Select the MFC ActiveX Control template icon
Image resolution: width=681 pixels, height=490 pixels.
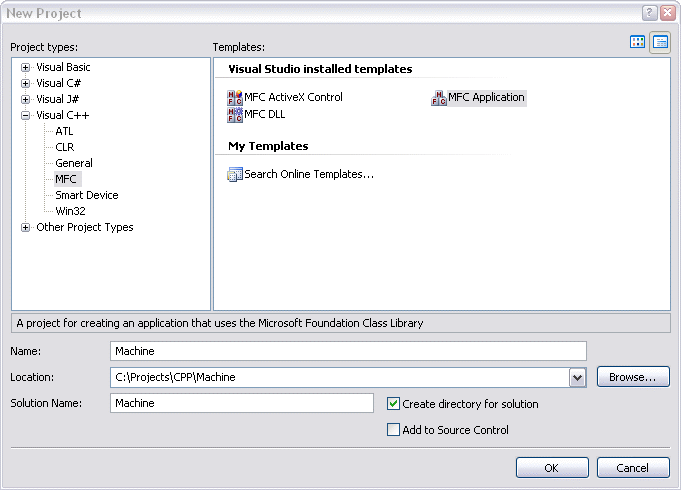click(235, 98)
